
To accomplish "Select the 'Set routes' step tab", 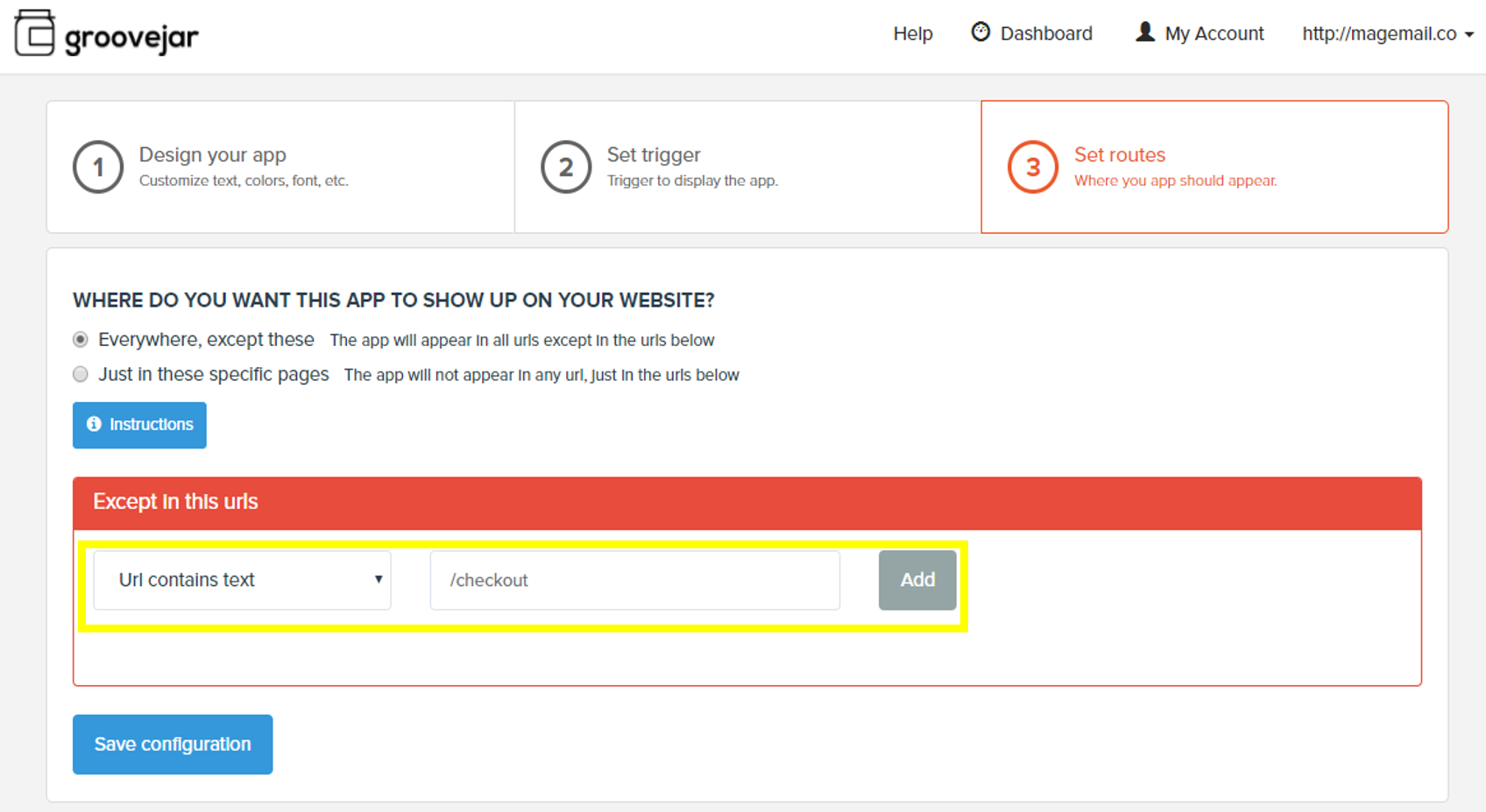I will tap(1214, 166).
